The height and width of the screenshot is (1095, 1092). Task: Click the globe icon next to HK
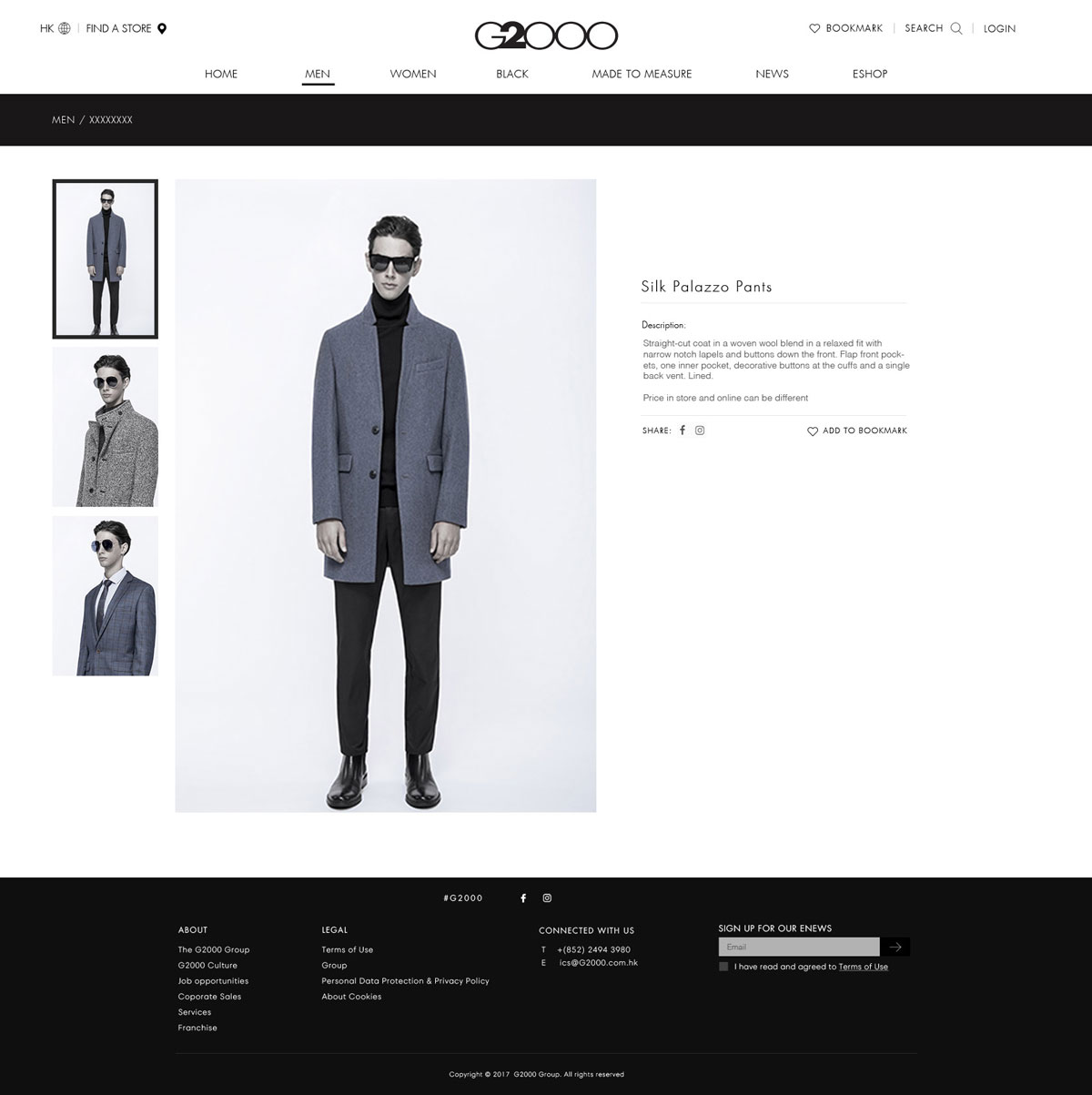coord(65,28)
